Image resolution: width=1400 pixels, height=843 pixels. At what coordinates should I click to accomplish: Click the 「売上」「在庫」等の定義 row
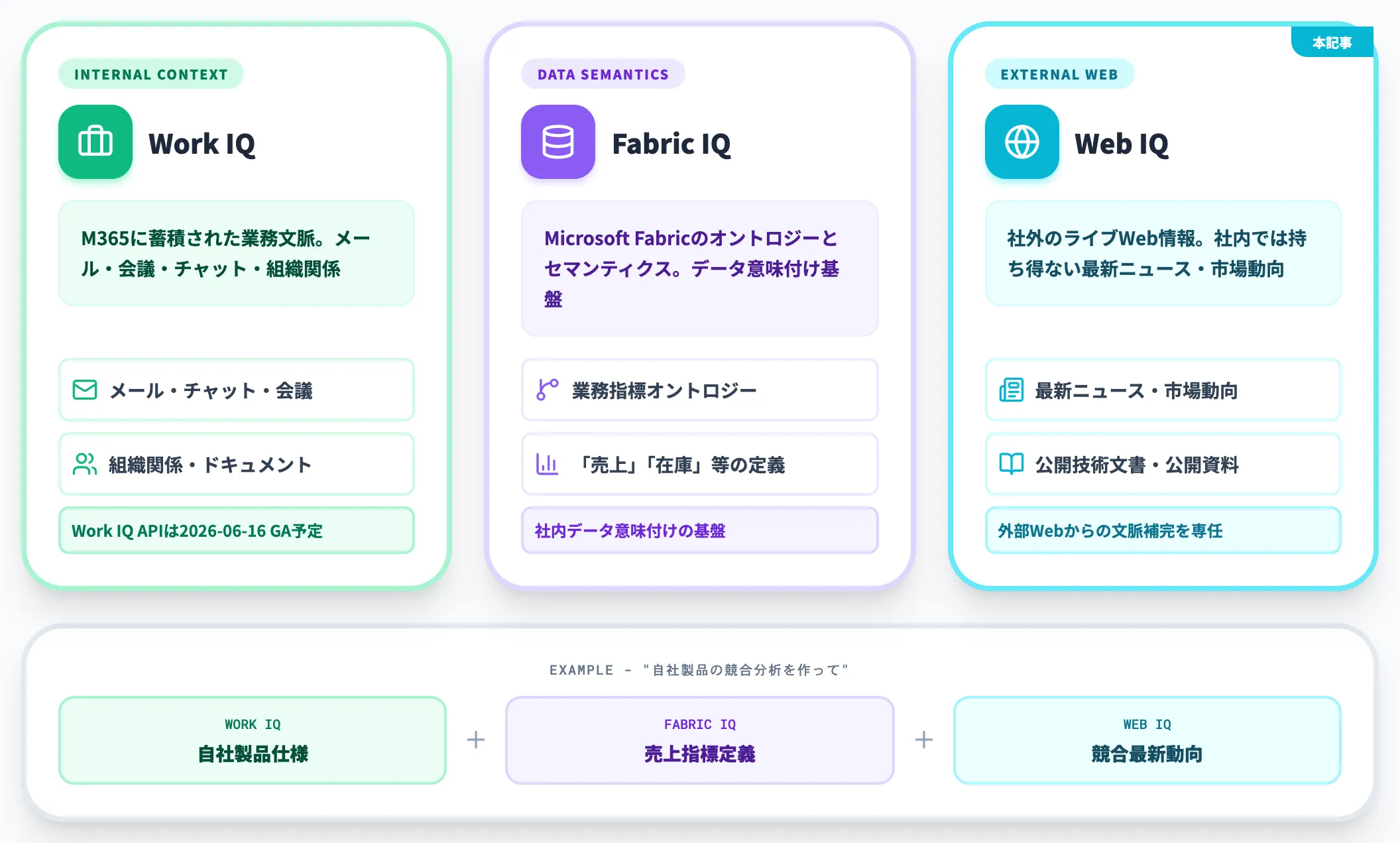(x=700, y=464)
